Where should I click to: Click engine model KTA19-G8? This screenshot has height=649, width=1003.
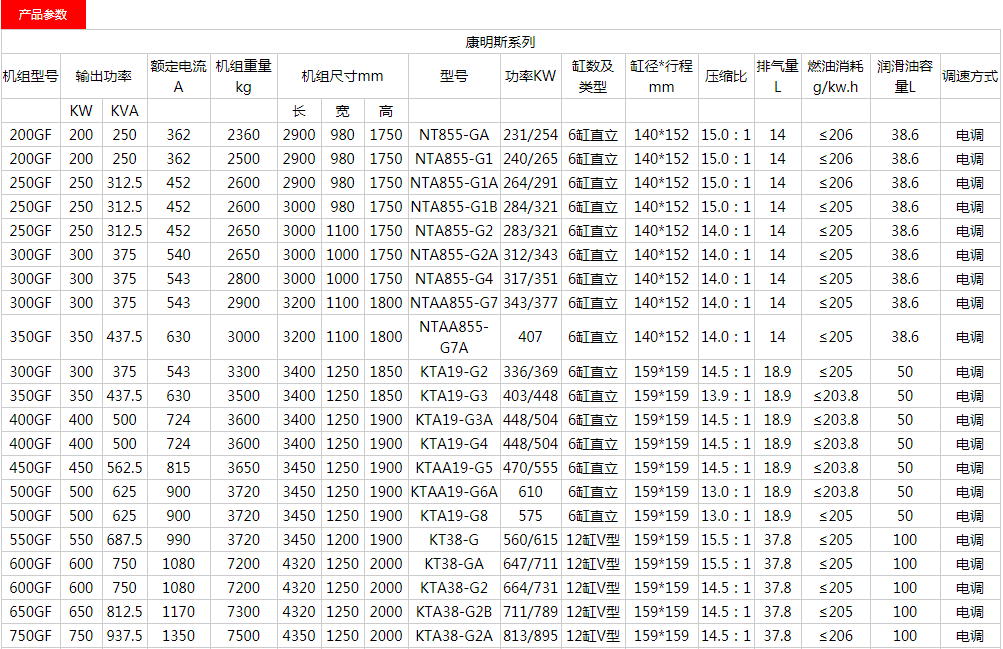(454, 515)
